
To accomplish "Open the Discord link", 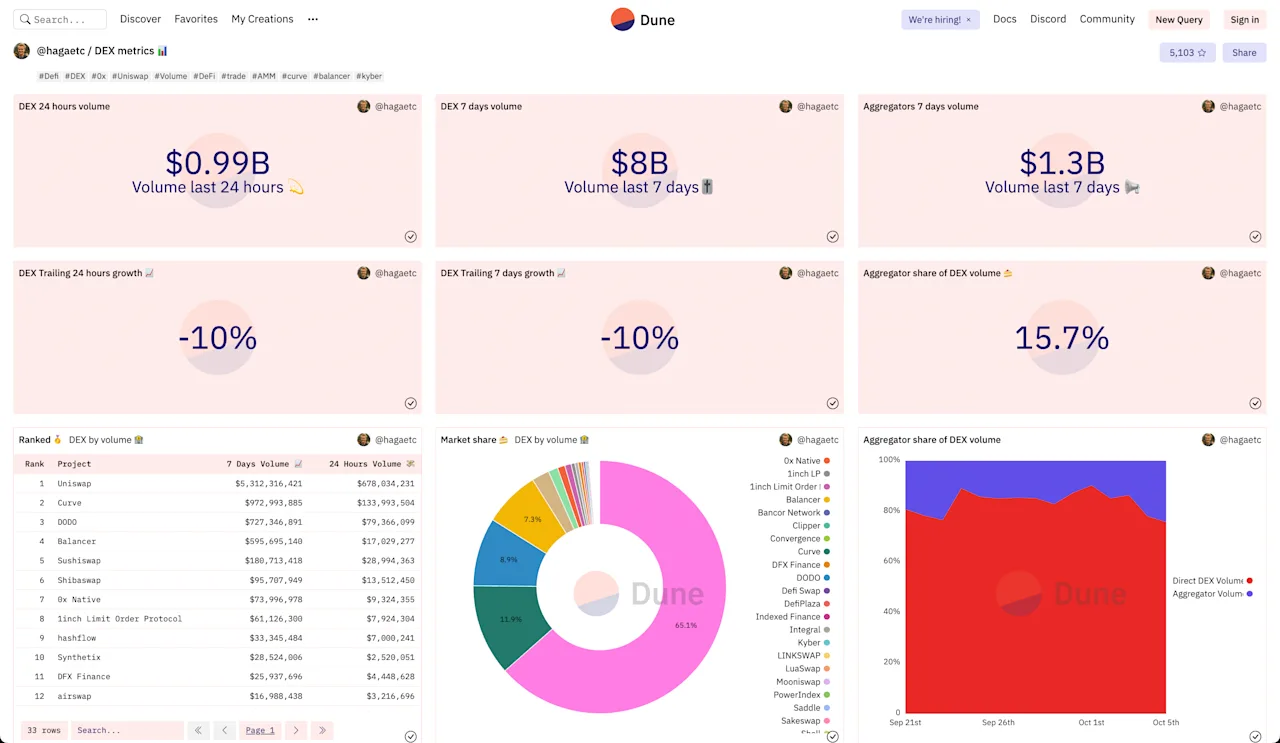I will point(1048,19).
